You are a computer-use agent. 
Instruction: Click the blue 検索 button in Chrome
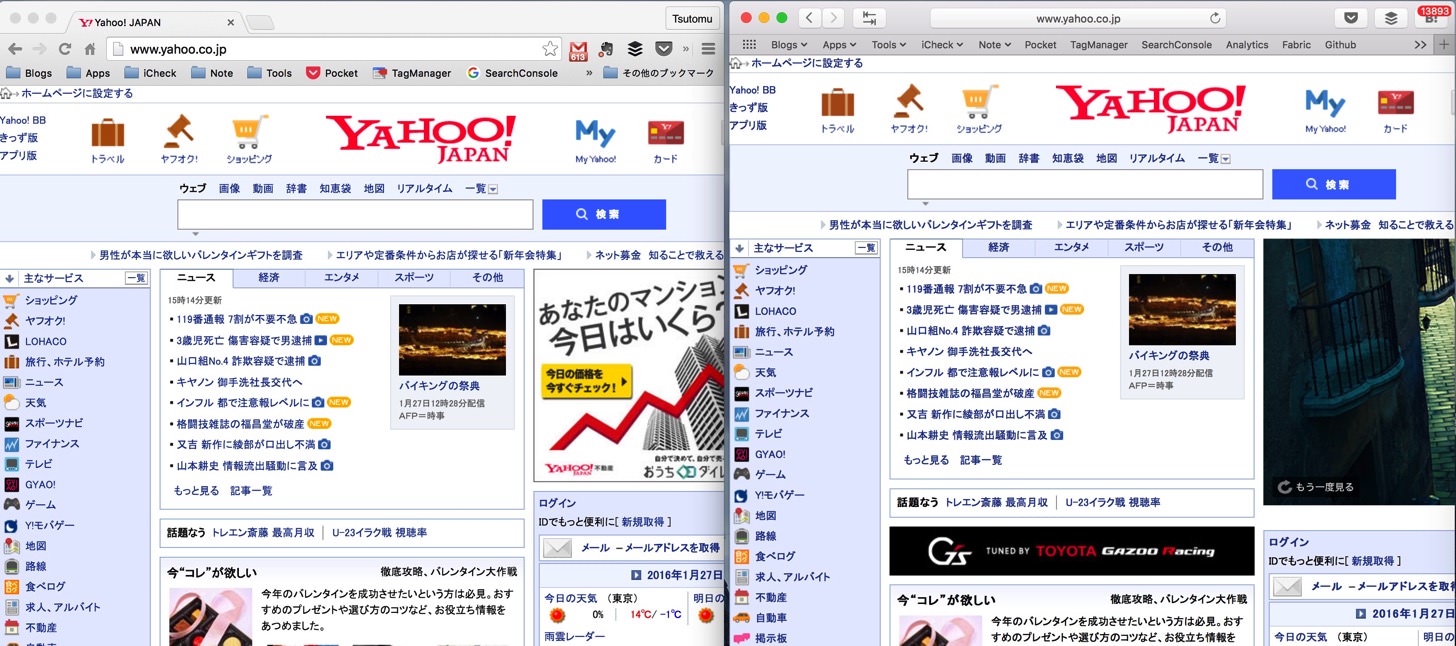(604, 215)
